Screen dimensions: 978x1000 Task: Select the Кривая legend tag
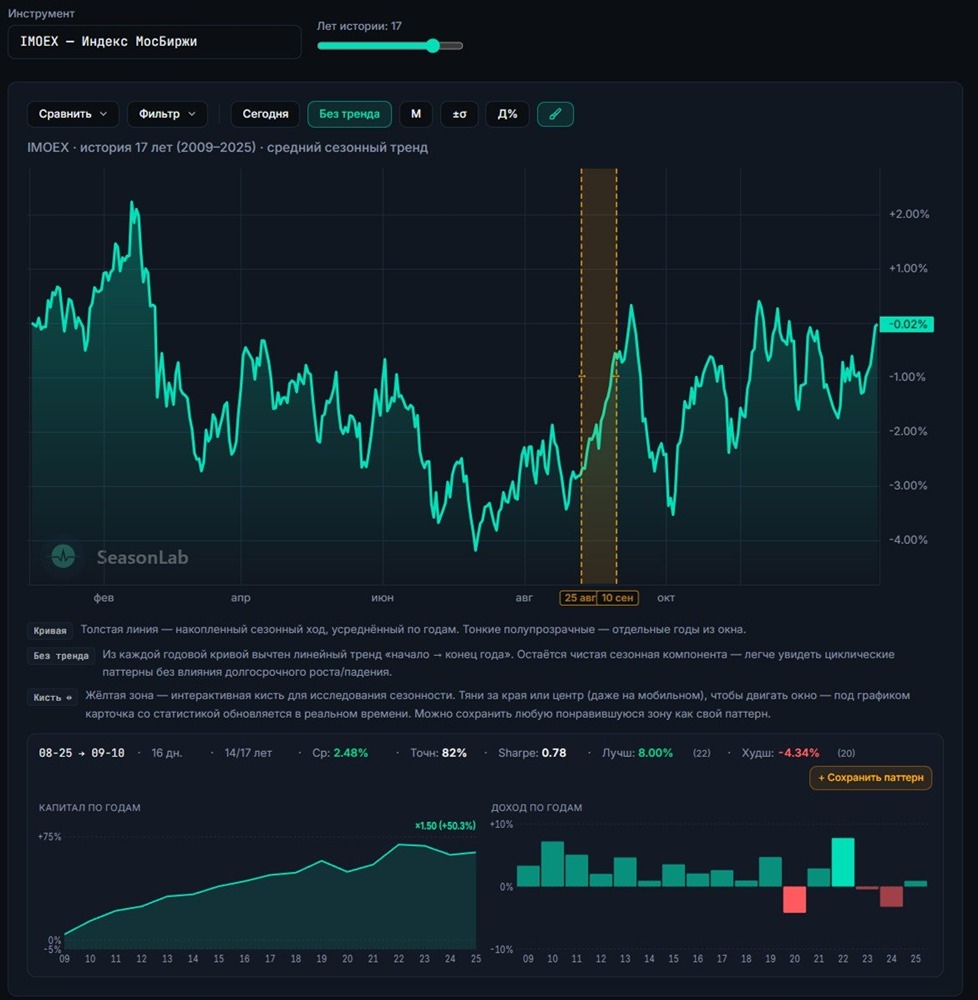50,630
